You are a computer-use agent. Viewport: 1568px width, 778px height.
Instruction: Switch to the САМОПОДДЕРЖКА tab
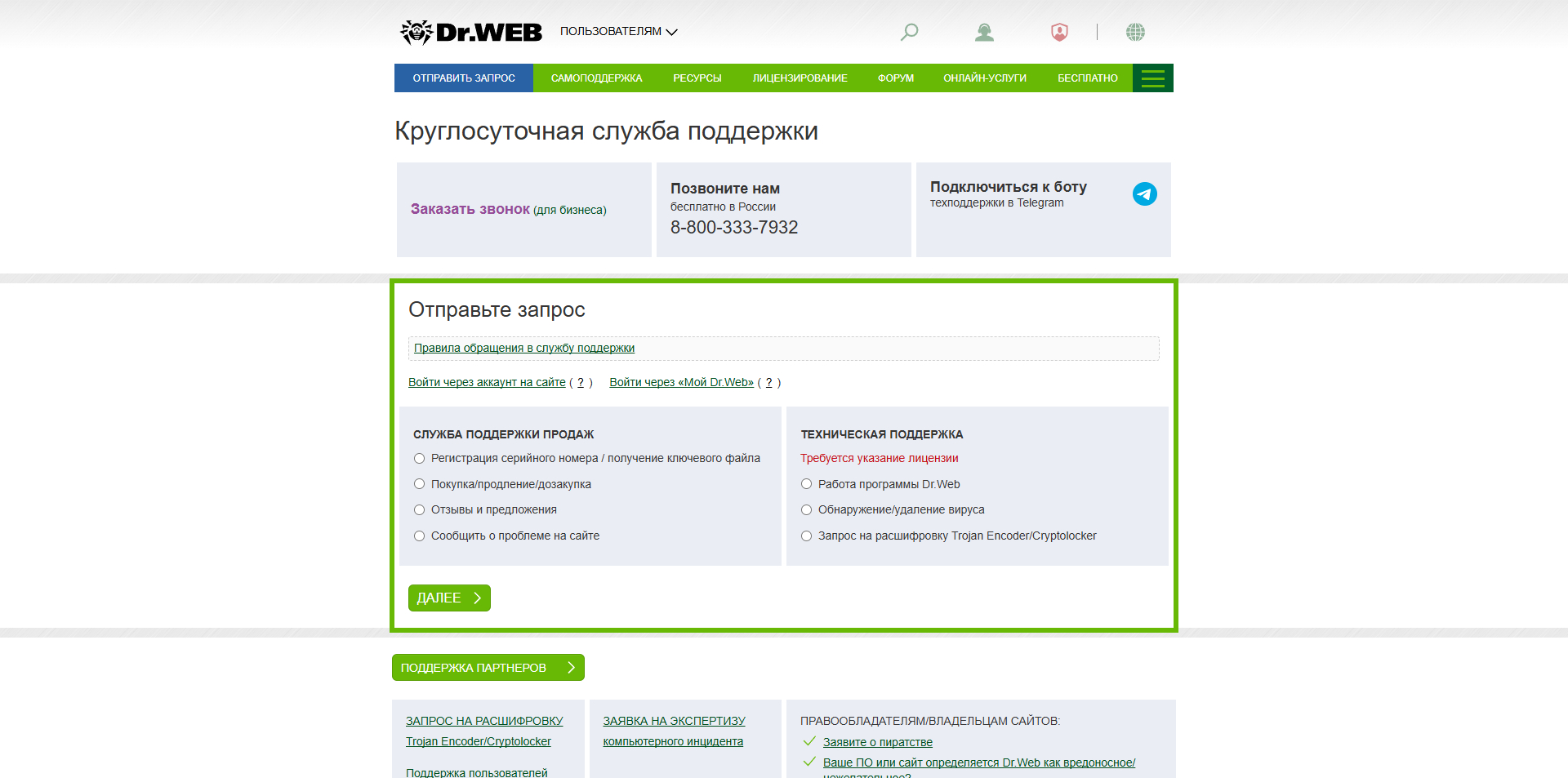tap(596, 78)
